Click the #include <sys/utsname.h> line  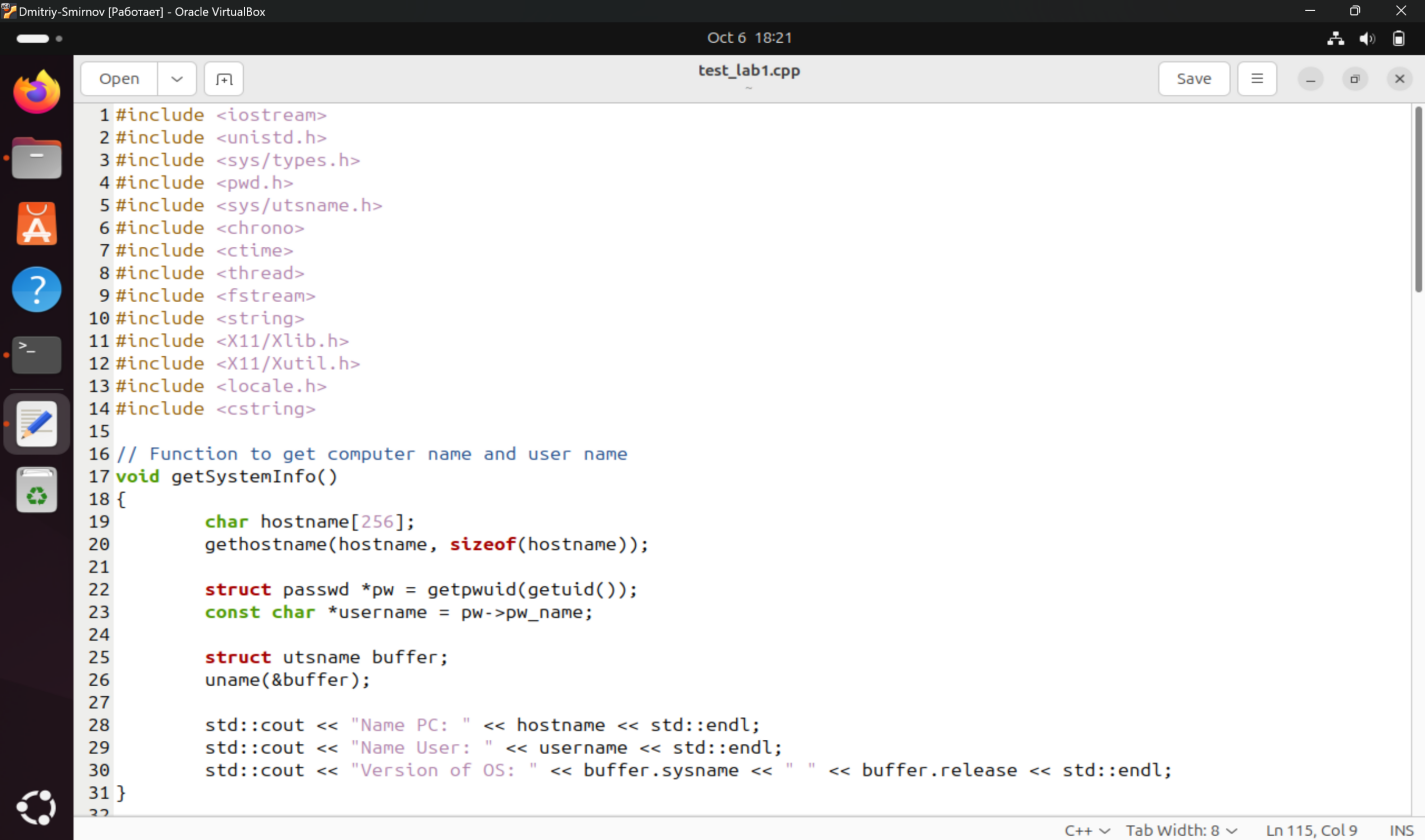click(x=249, y=205)
